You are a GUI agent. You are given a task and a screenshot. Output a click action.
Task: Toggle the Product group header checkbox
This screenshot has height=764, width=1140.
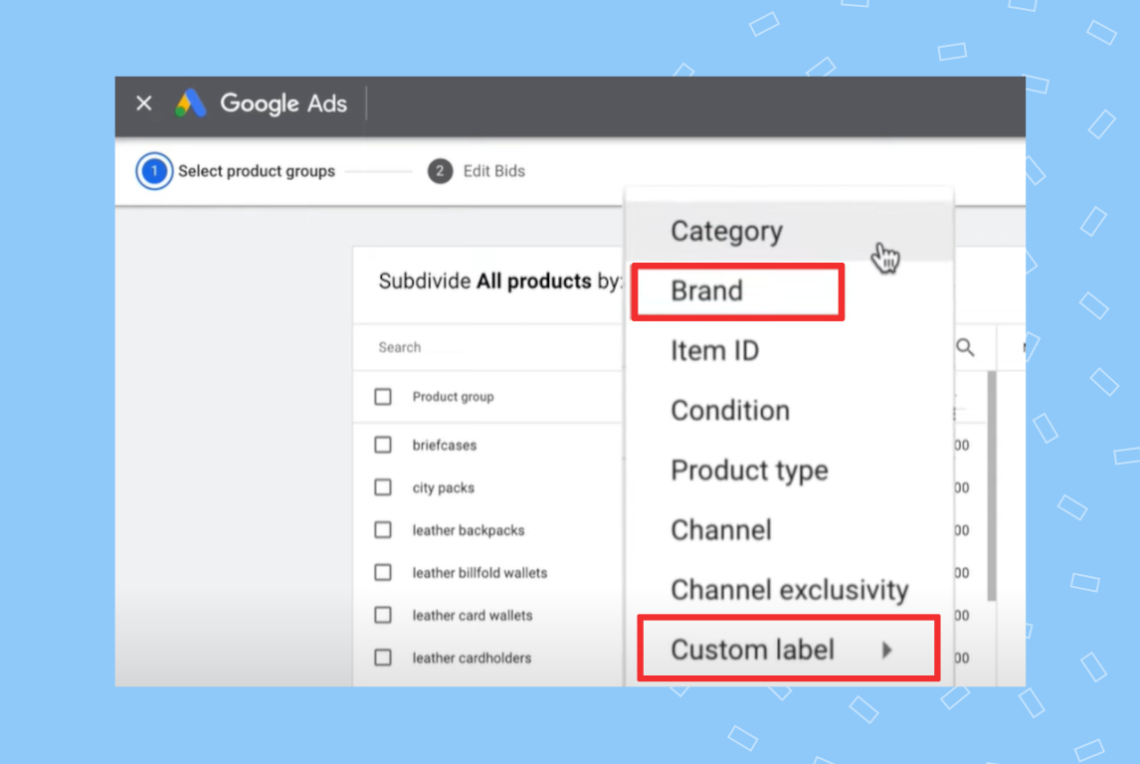pyautogui.click(x=383, y=397)
